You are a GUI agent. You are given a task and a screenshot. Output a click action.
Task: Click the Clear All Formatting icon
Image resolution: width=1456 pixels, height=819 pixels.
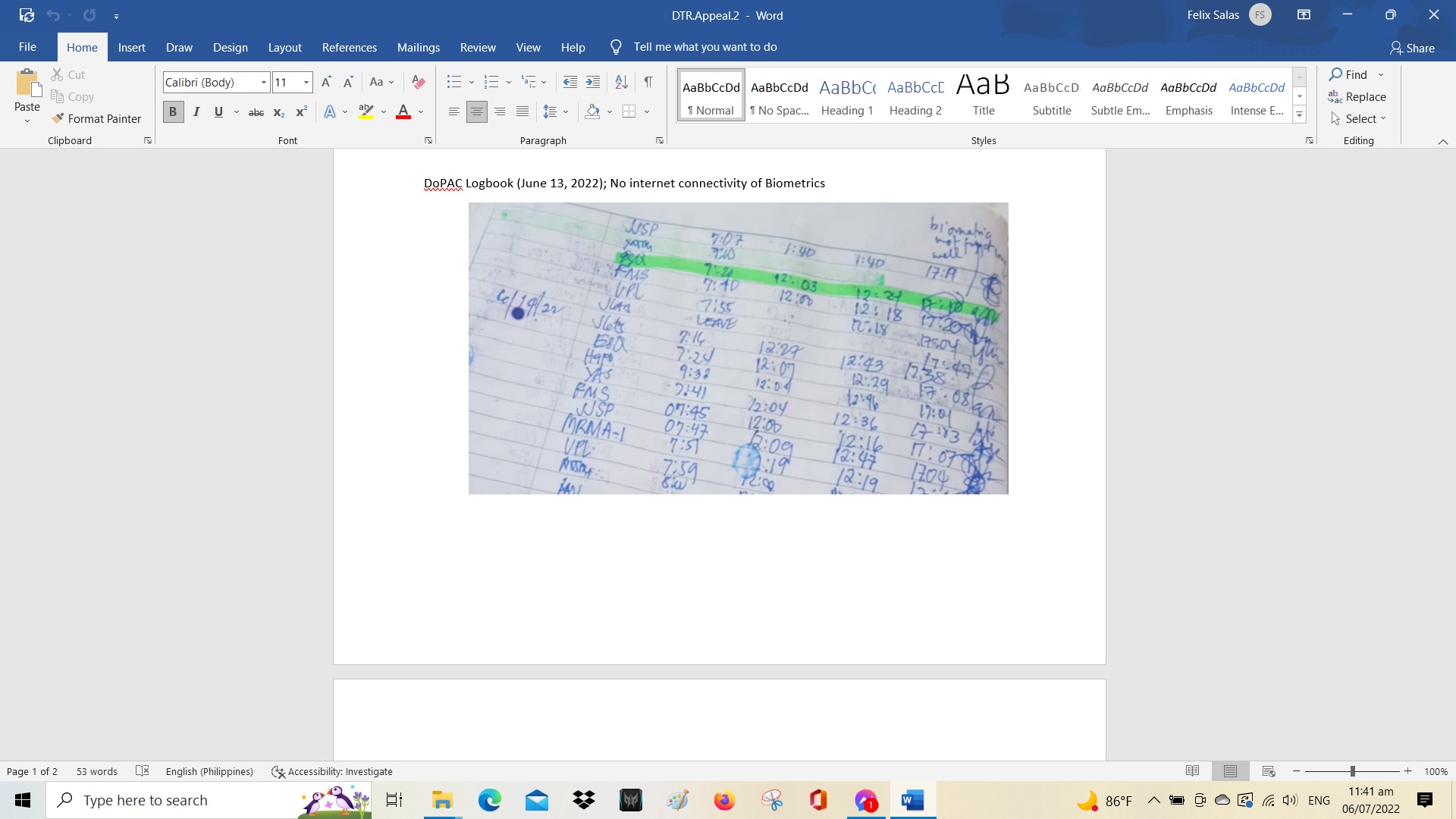click(x=418, y=82)
